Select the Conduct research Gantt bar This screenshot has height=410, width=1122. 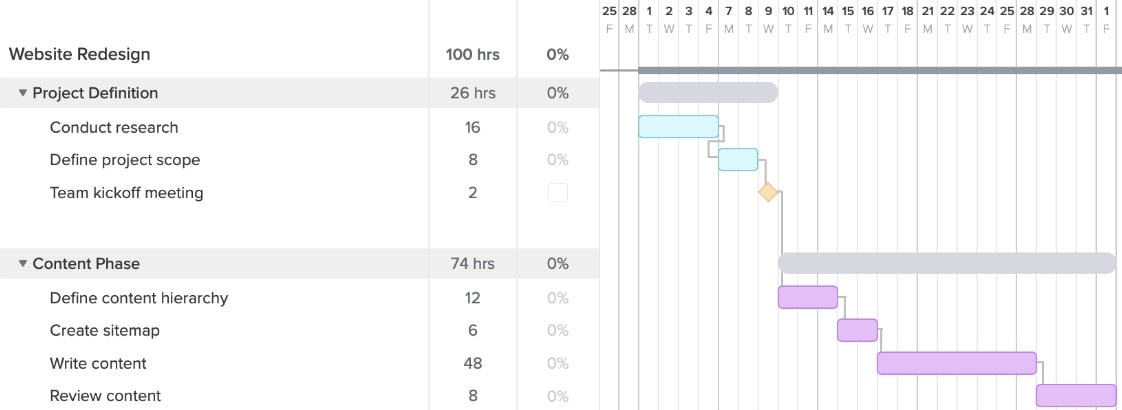[x=678, y=127]
